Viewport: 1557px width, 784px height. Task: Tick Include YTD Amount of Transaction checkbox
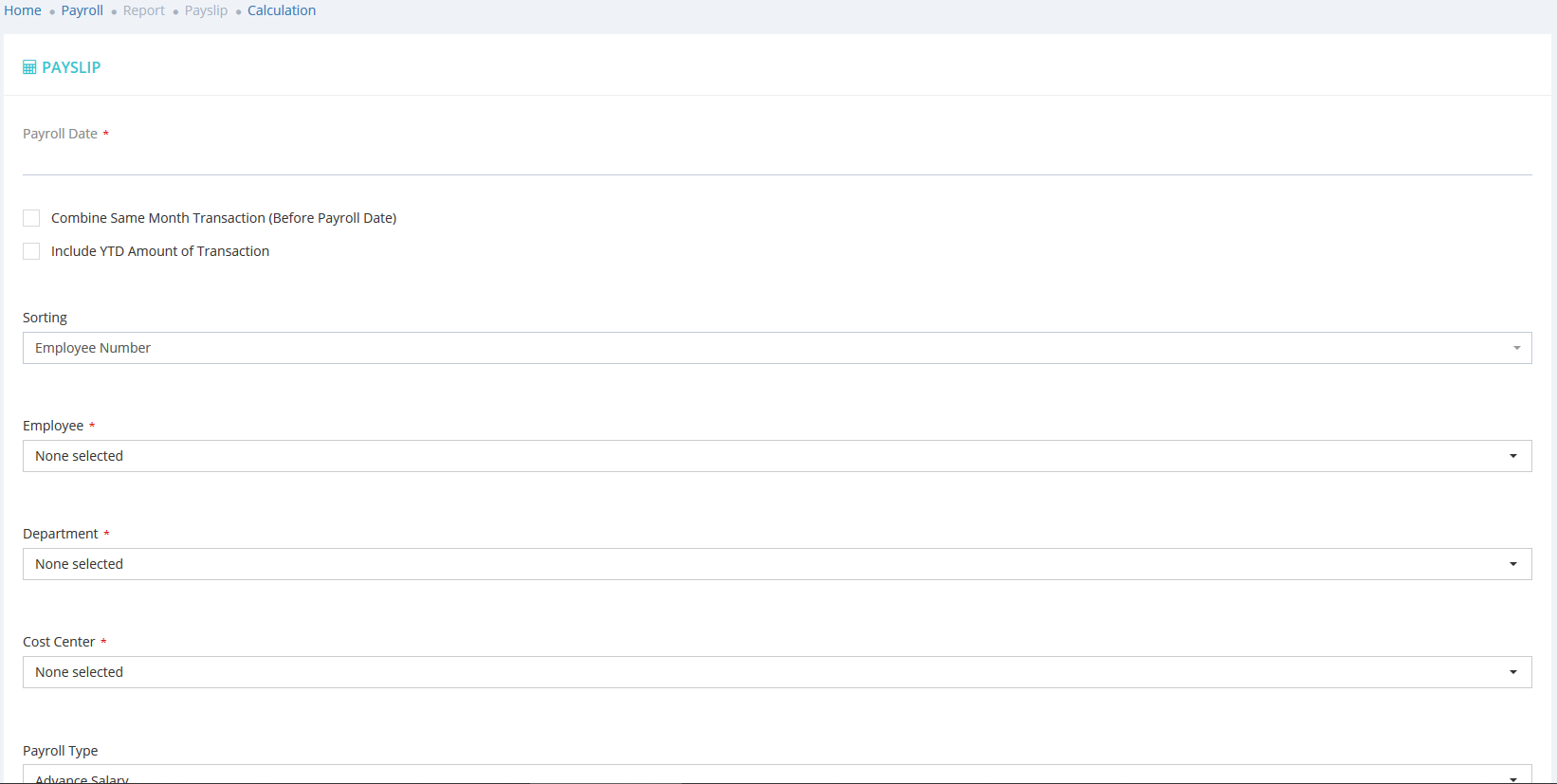point(31,251)
